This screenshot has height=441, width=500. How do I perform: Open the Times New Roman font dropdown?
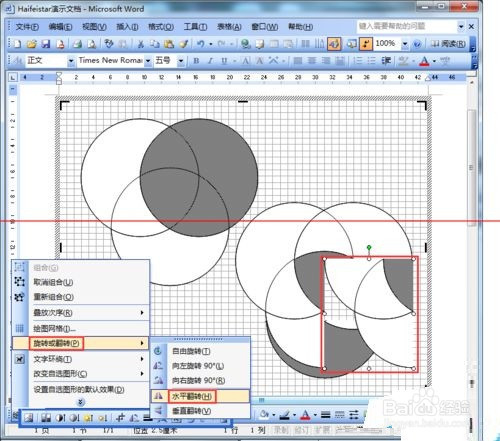pyautogui.click(x=148, y=61)
